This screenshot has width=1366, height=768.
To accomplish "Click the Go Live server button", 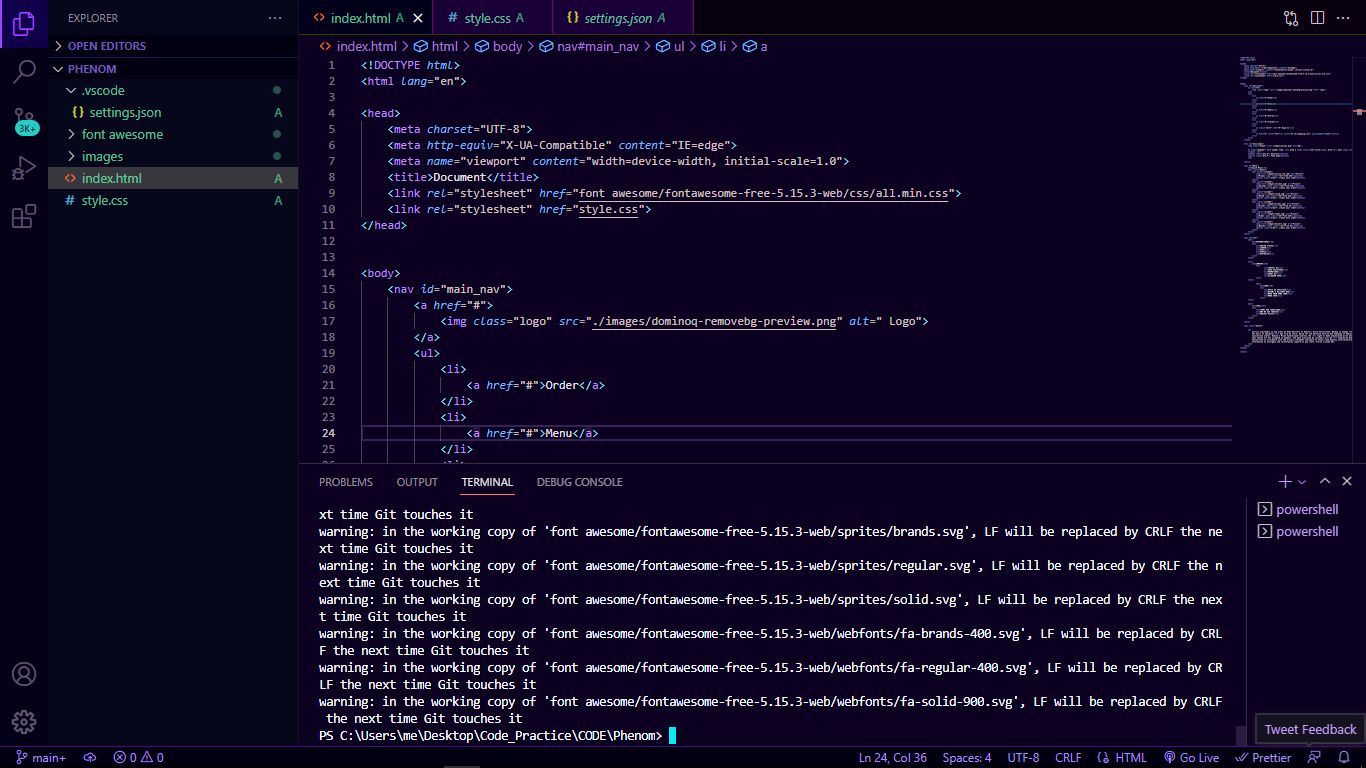I will [1191, 758].
